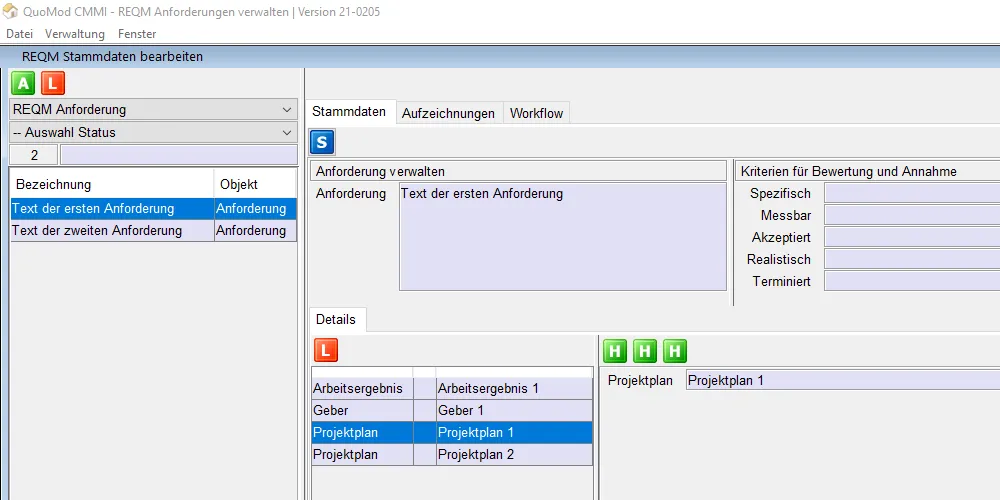The width and height of the screenshot is (1000, 500).
Task: Switch to the Workflow tab
Action: tap(536, 113)
